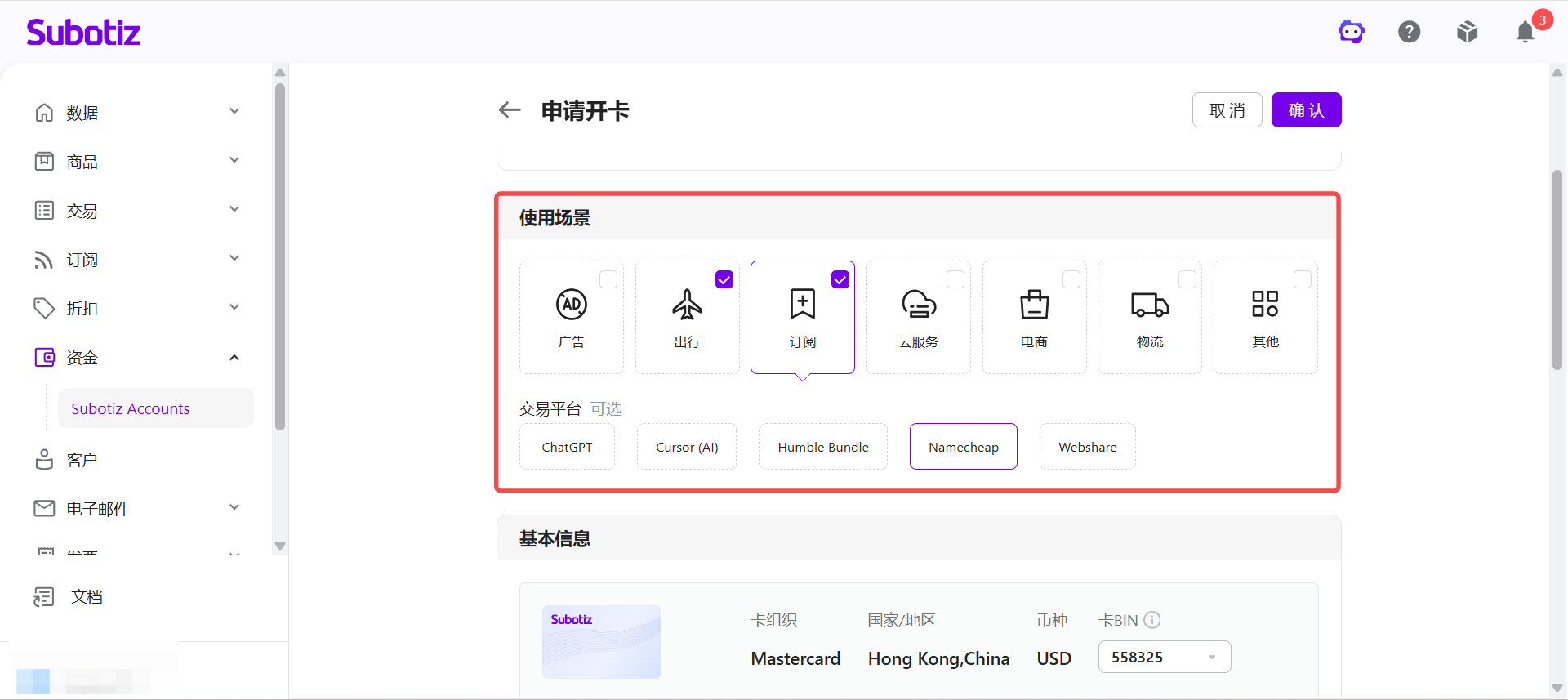Click the 基本信息 section heading
The image size is (1568, 700).
[555, 539]
